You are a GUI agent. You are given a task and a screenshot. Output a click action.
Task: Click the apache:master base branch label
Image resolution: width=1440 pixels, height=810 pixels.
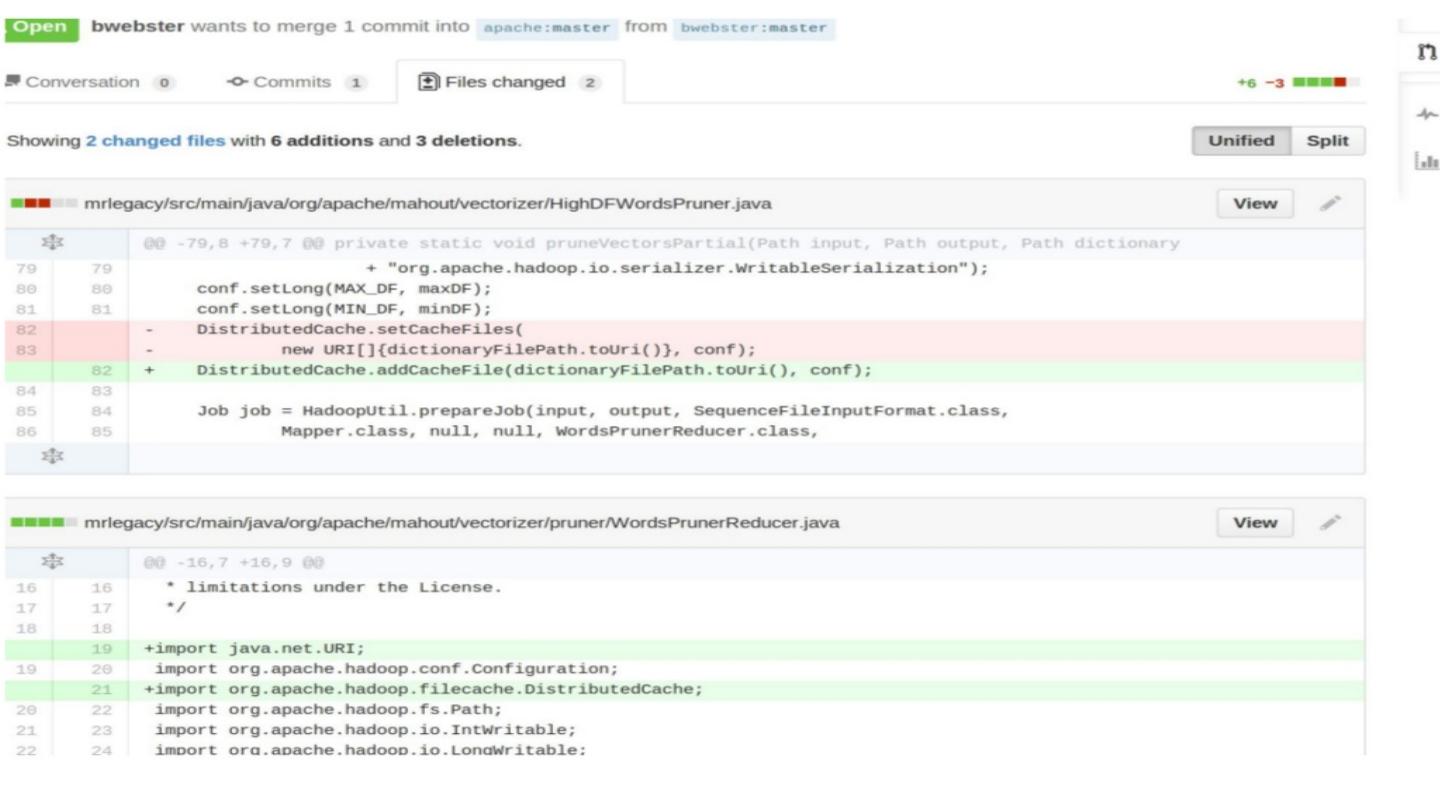point(546,27)
